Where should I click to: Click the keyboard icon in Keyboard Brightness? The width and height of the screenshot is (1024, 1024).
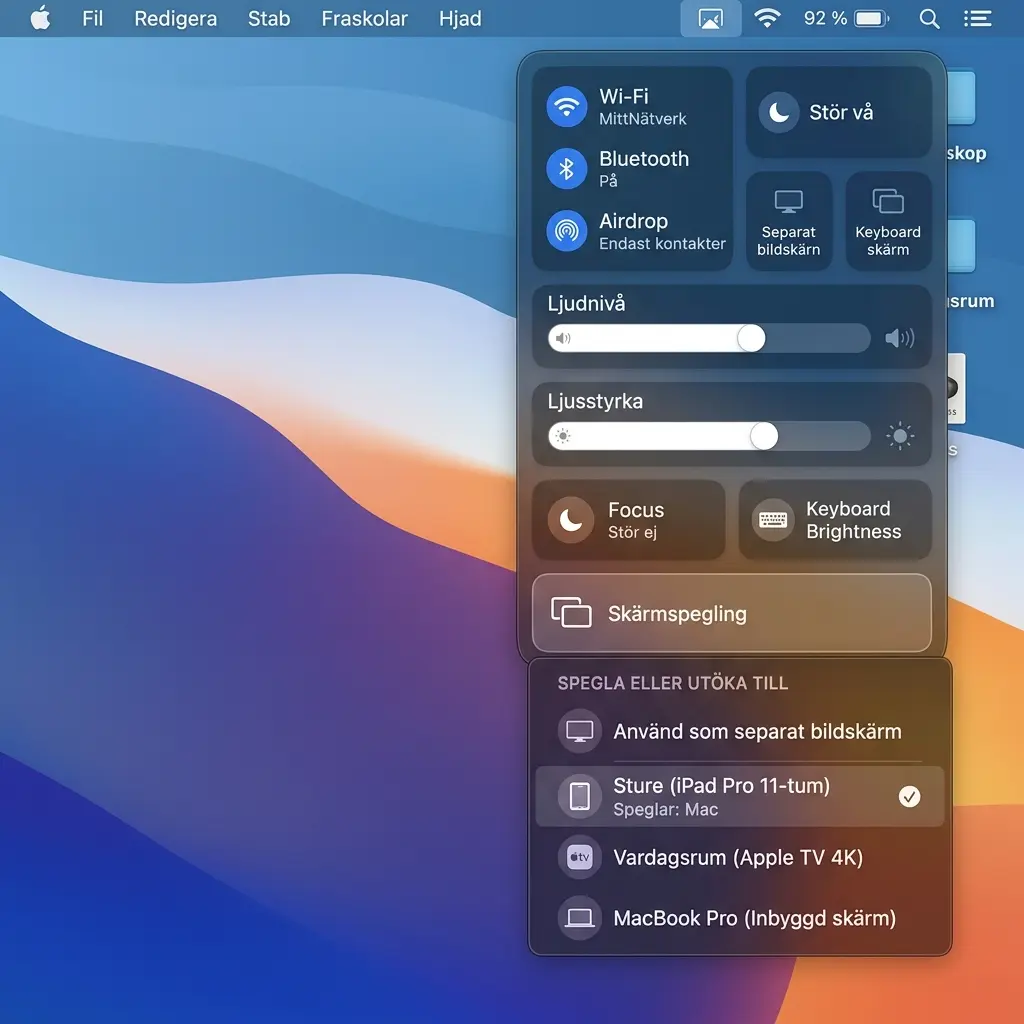(773, 520)
